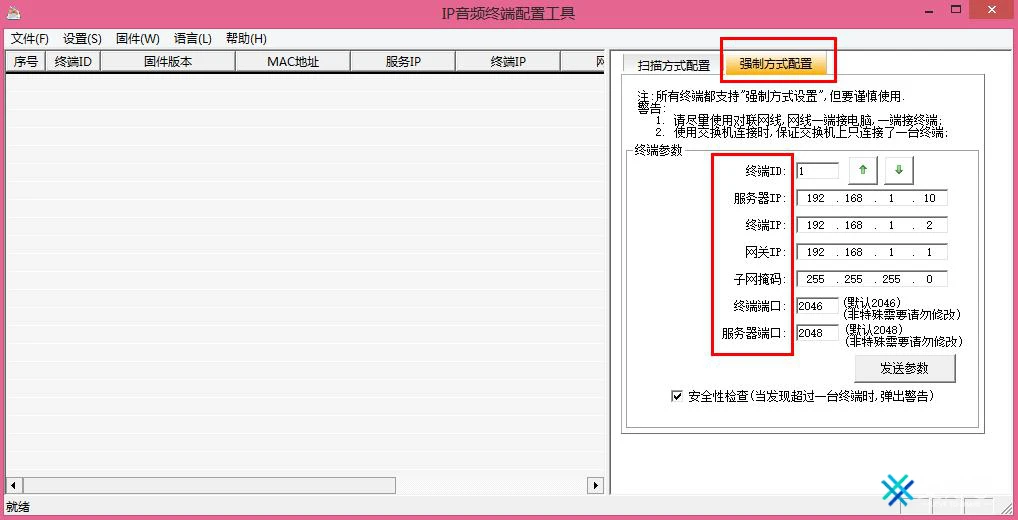
Task: Click the MAC地址 column header
Action: (x=293, y=62)
